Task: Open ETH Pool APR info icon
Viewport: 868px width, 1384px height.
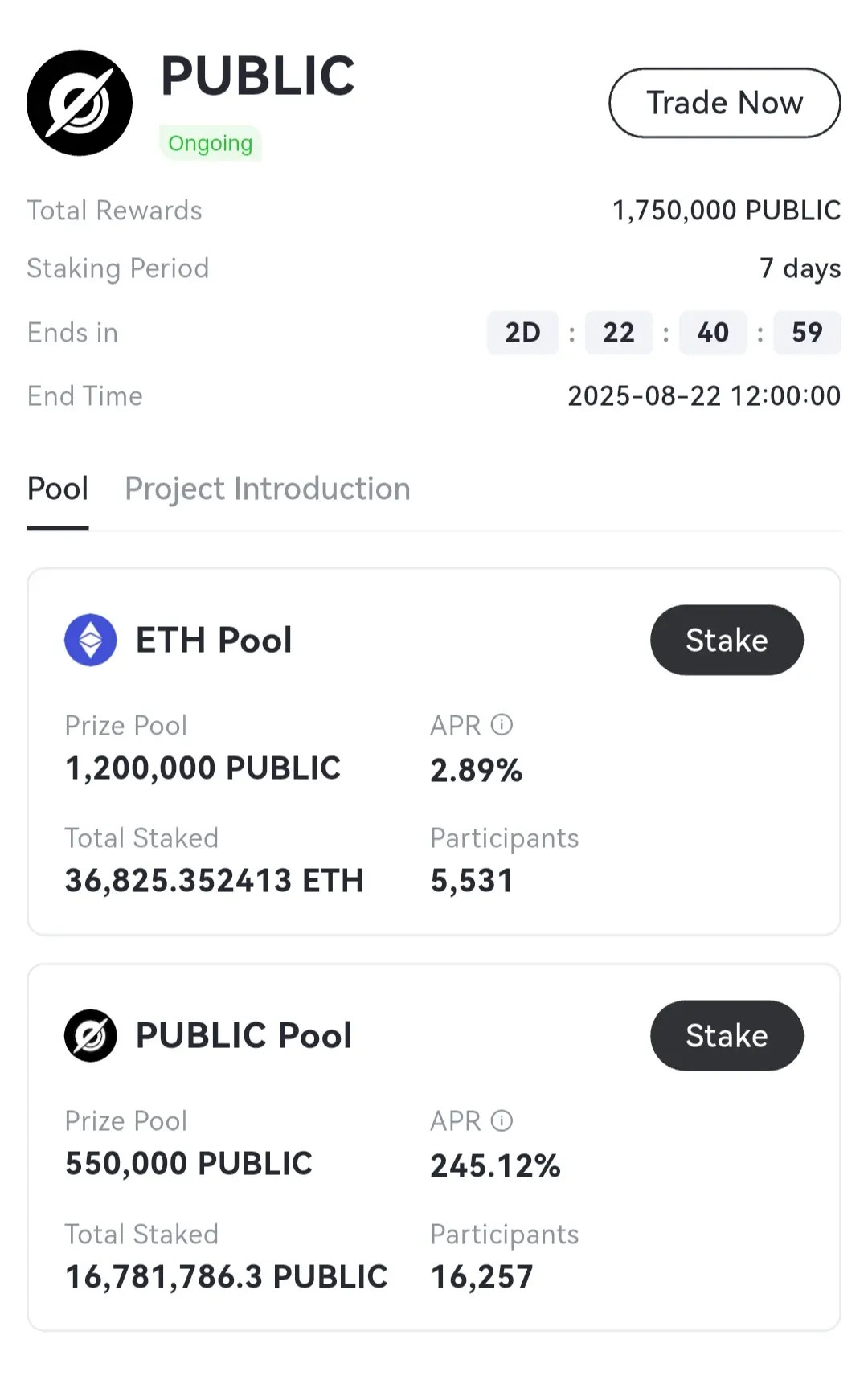Action: 502,725
